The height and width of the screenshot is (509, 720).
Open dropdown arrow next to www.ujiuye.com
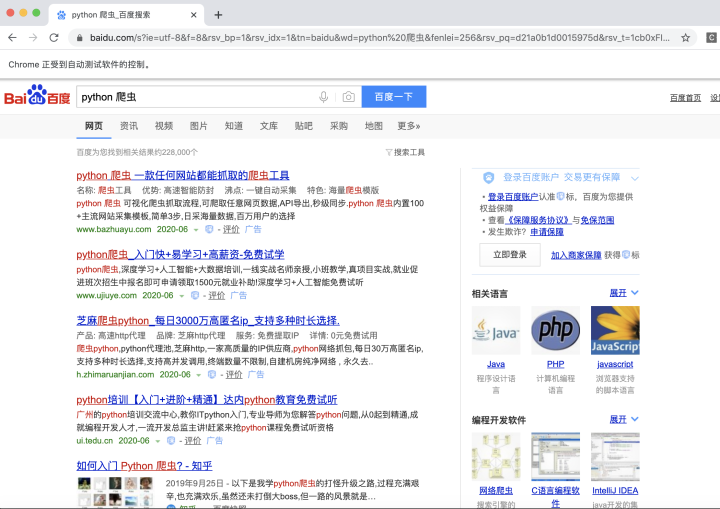(x=181, y=296)
